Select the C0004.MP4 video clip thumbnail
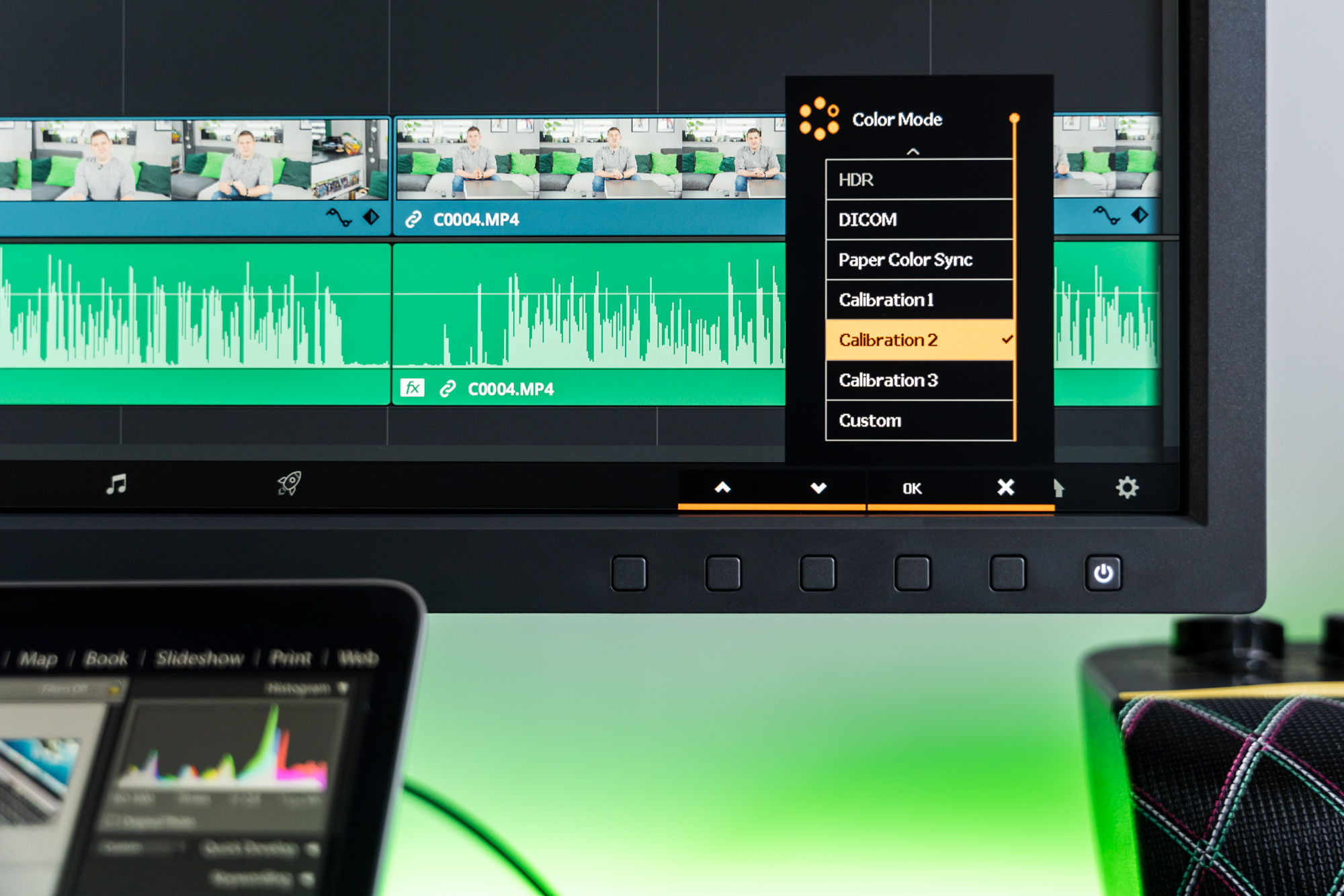Screen dimensions: 1344x896 (x=590, y=159)
